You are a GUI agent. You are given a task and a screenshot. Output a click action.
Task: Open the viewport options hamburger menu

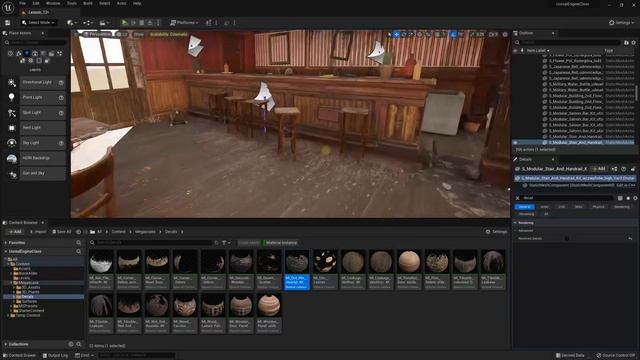point(76,35)
